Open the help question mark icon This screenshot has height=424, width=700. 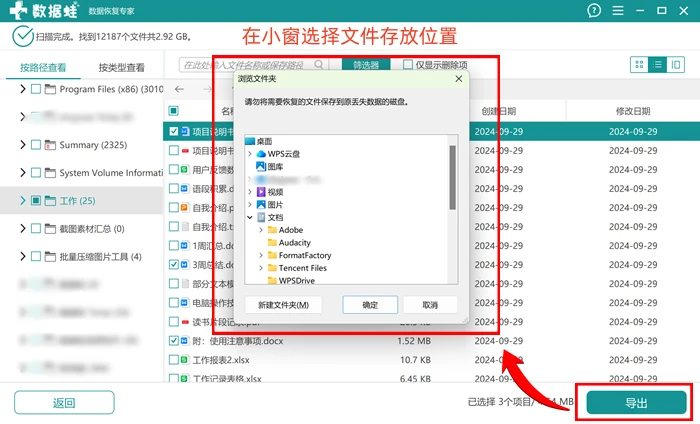tap(594, 10)
